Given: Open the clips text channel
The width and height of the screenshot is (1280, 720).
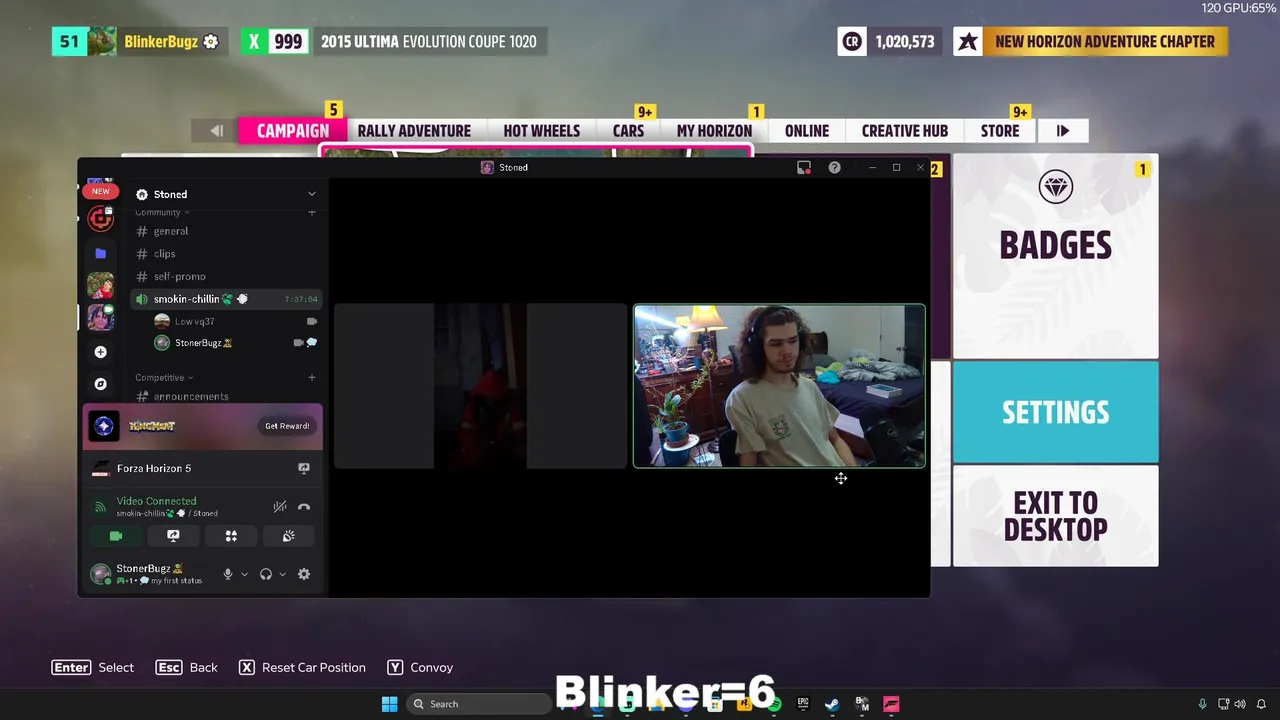Looking at the screenshot, I should pos(226,254).
